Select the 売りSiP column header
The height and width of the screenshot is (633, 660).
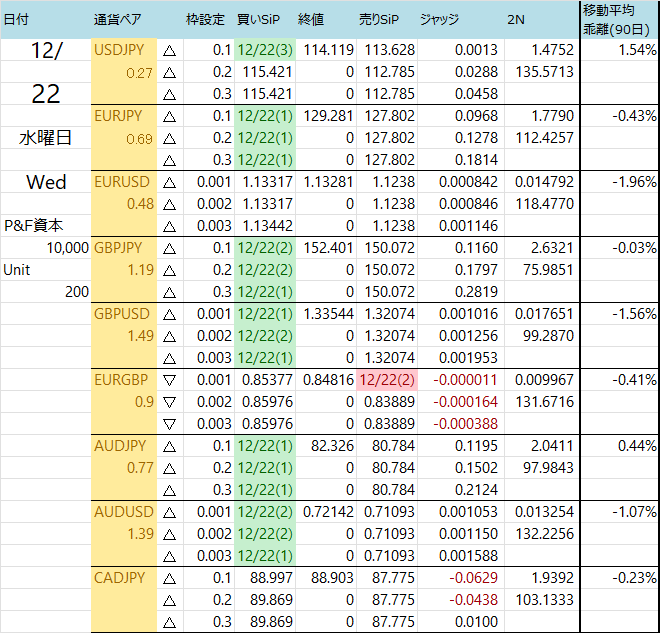coord(379,19)
